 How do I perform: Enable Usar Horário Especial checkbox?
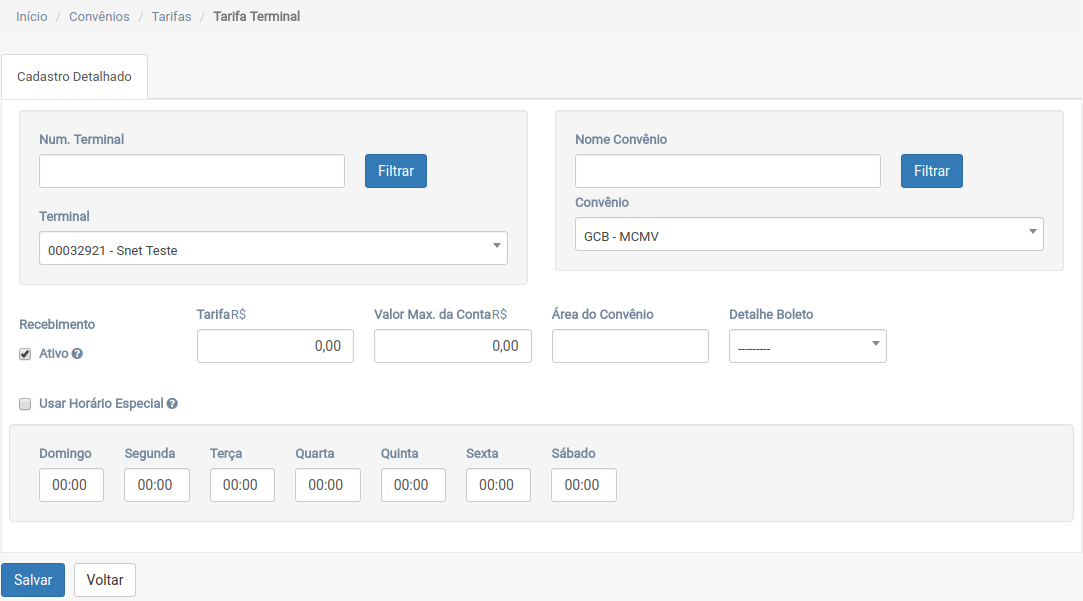pos(25,404)
